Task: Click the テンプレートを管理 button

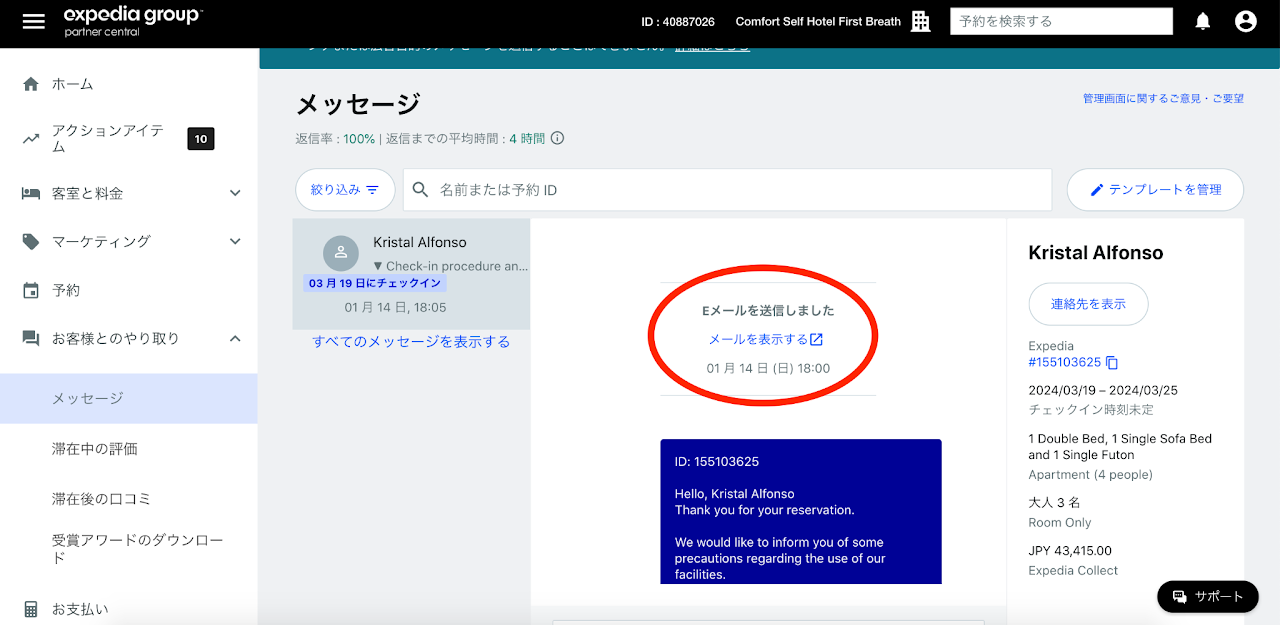Action: (1155, 190)
